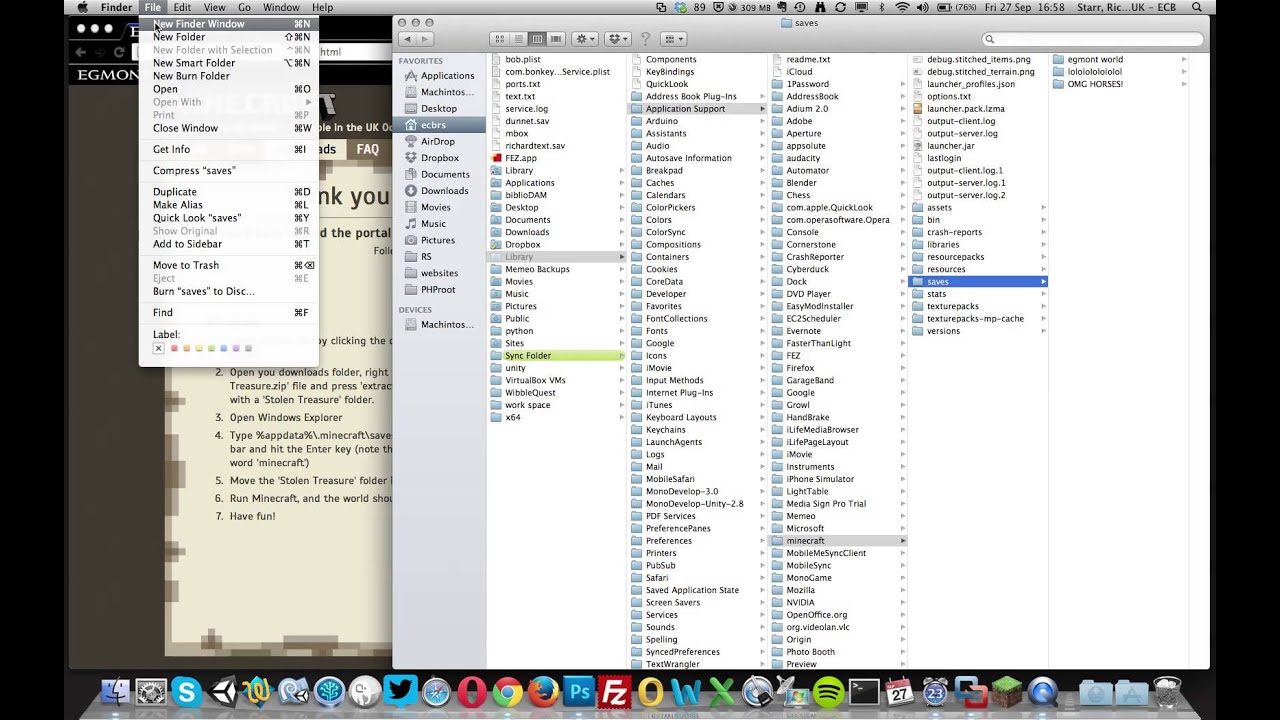Switch Finder to column view
This screenshot has height=720, width=1280.
538,39
